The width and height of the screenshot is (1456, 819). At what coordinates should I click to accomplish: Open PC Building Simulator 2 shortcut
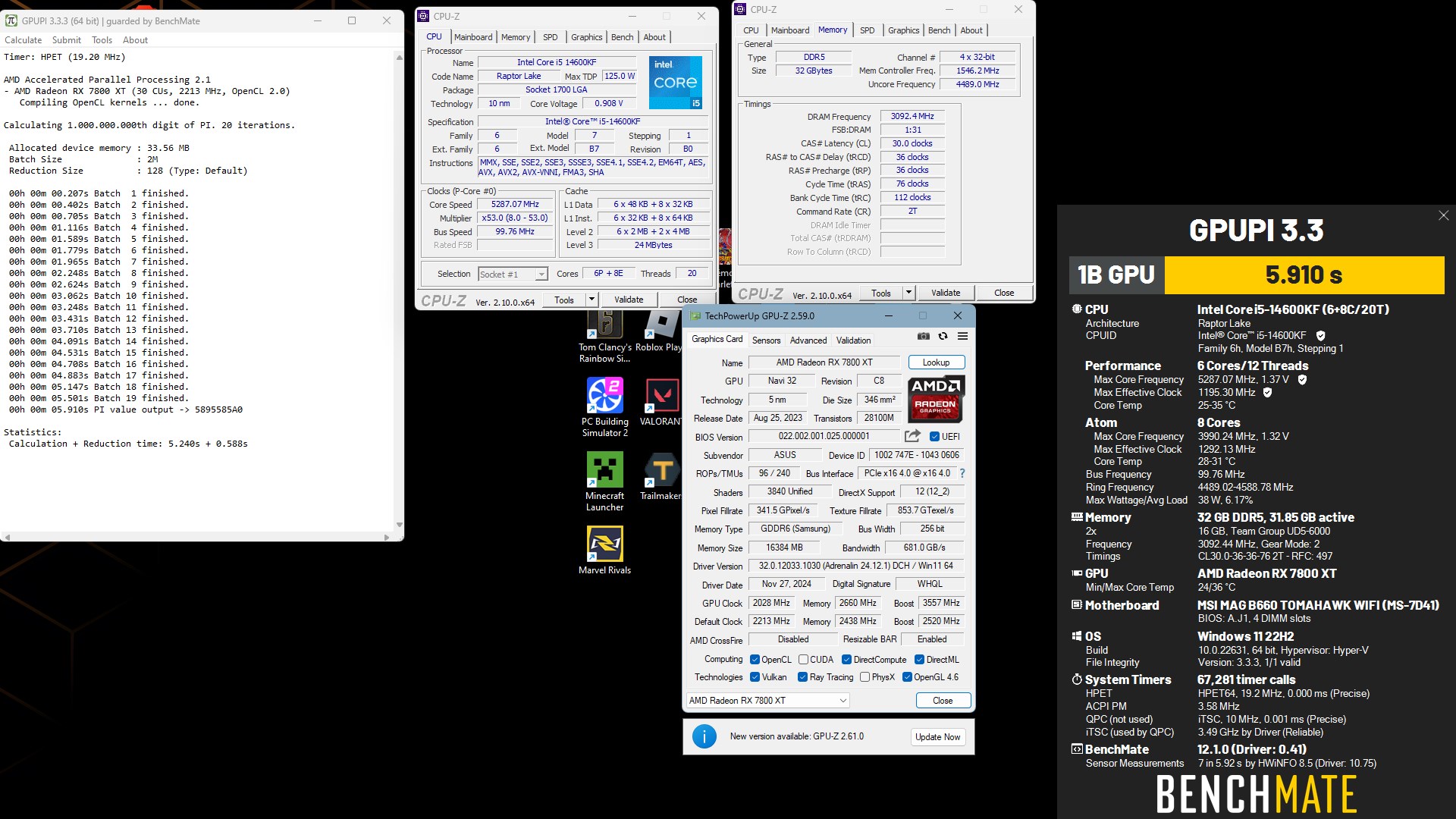point(605,407)
